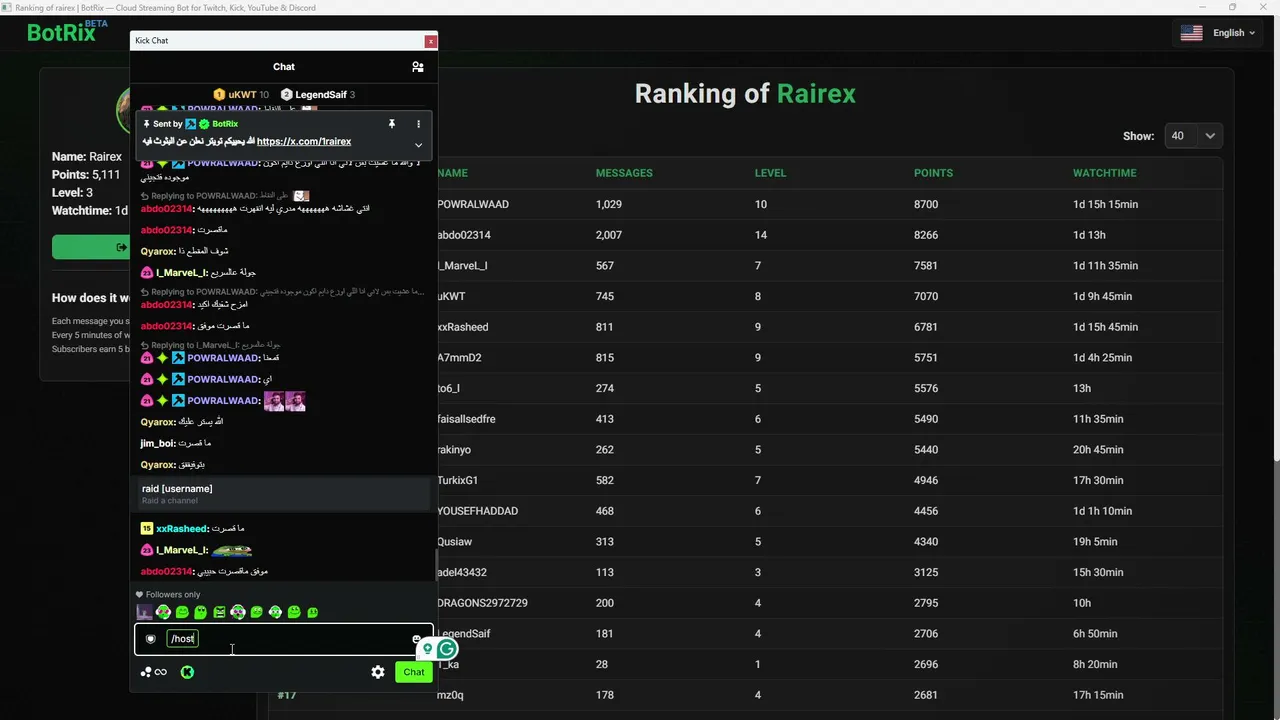The image size is (1280, 720).
Task: Insert the third green blob emote
Action: point(182,612)
